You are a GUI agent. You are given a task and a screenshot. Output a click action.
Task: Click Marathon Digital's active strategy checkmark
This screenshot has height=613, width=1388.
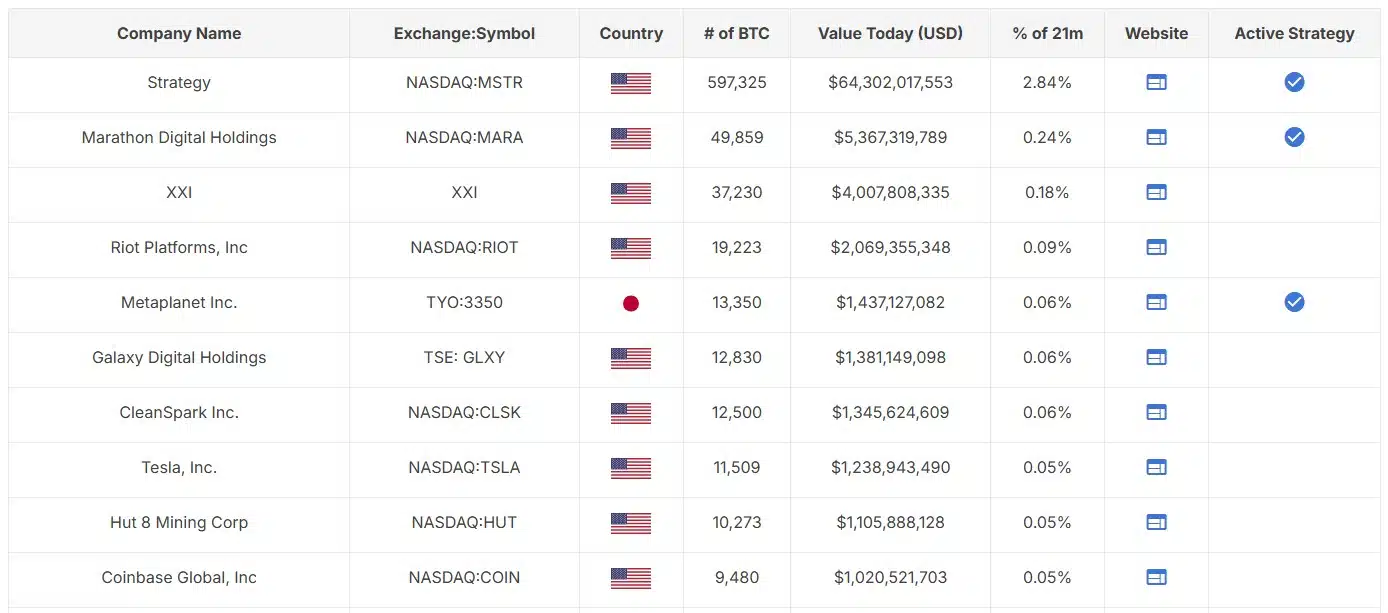pyautogui.click(x=1294, y=137)
